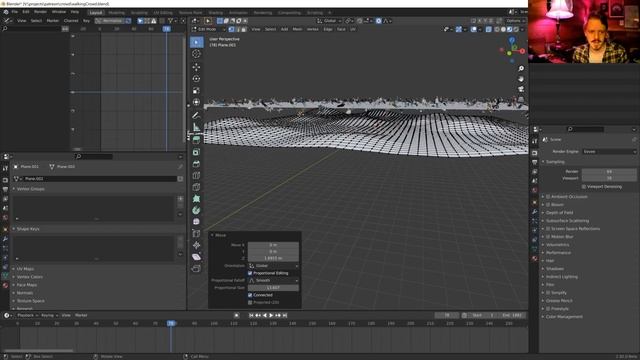Select the Select Box tool
The height and width of the screenshot is (360, 640).
(x=196, y=42)
